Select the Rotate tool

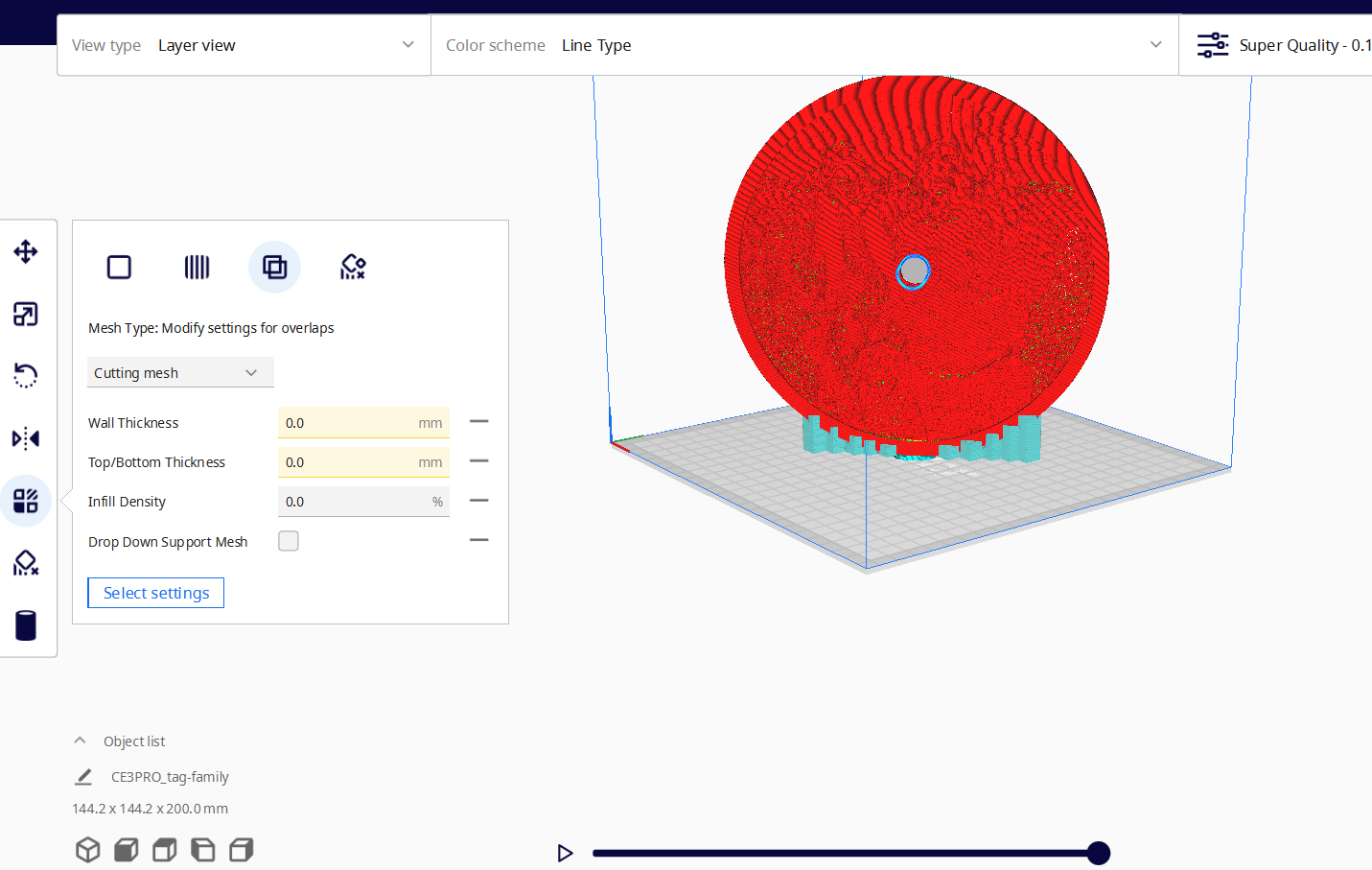pos(26,375)
